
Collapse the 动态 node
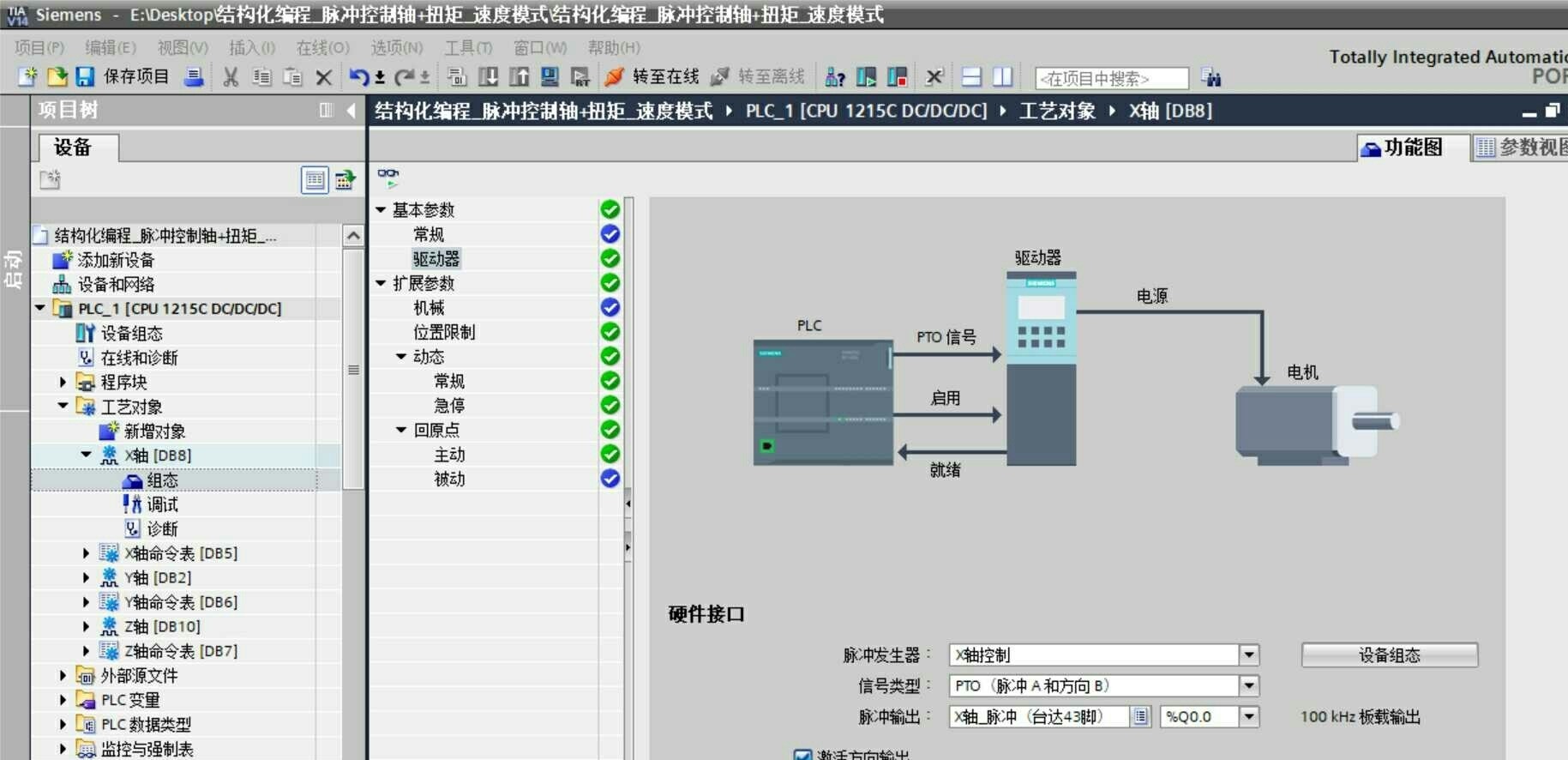[x=401, y=357]
